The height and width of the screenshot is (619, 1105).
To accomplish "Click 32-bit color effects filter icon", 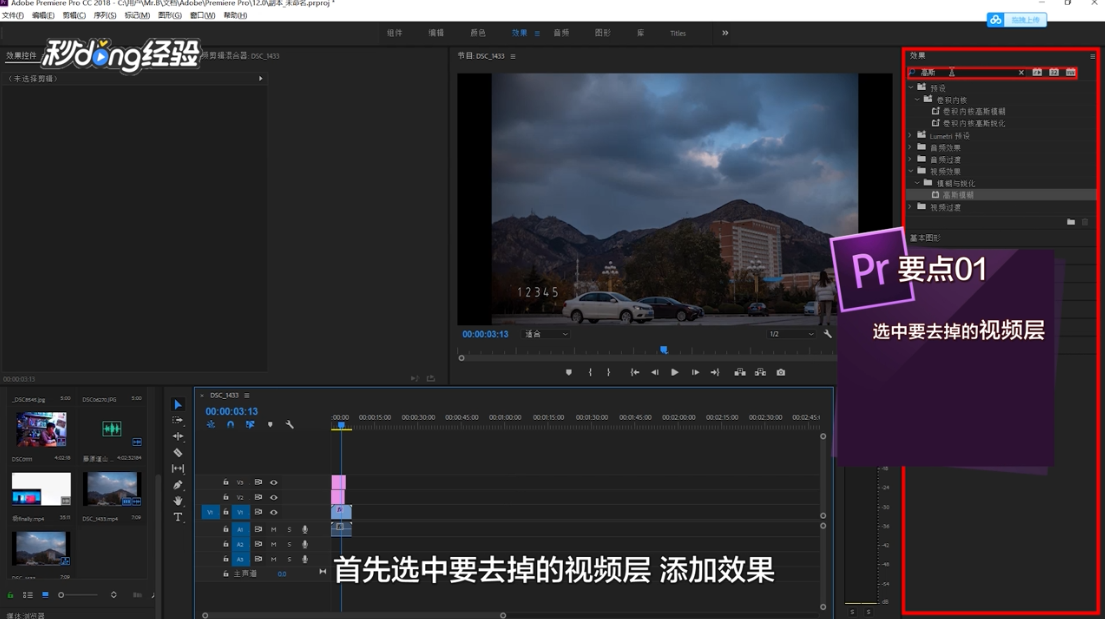I will point(1054,72).
